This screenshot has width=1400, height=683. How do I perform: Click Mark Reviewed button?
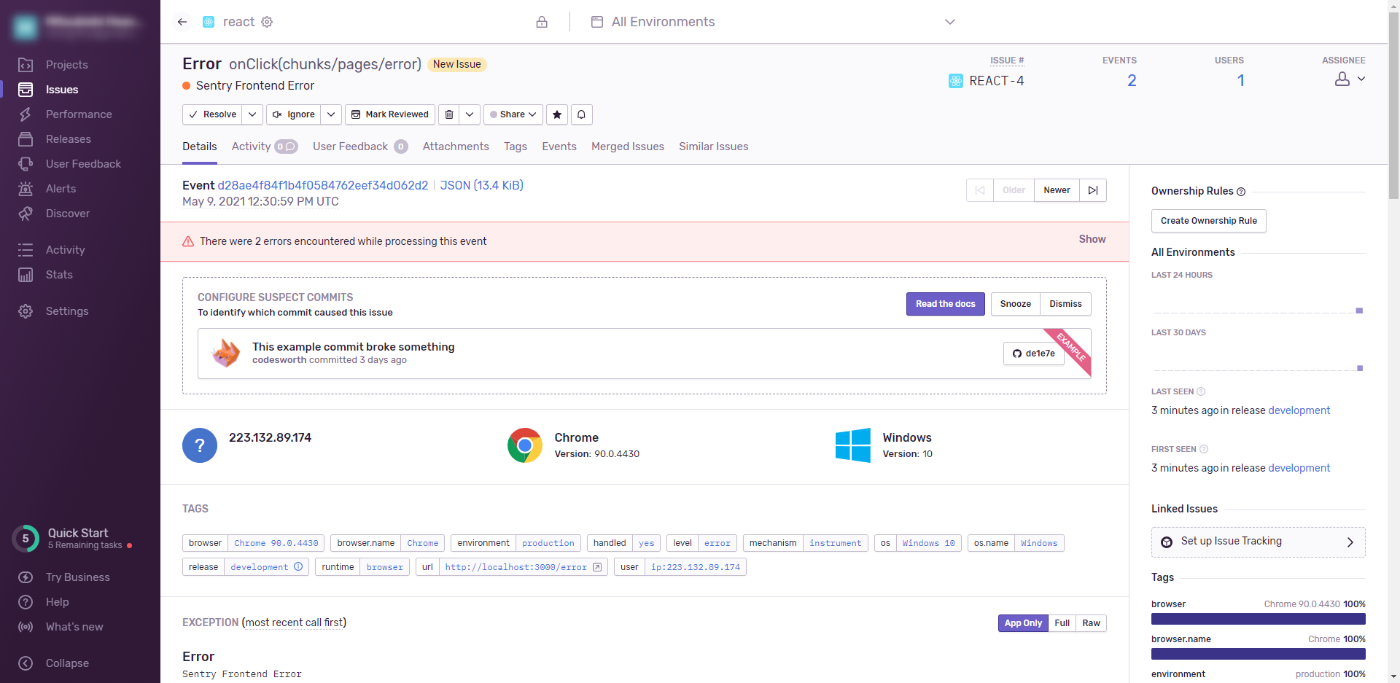[390, 114]
